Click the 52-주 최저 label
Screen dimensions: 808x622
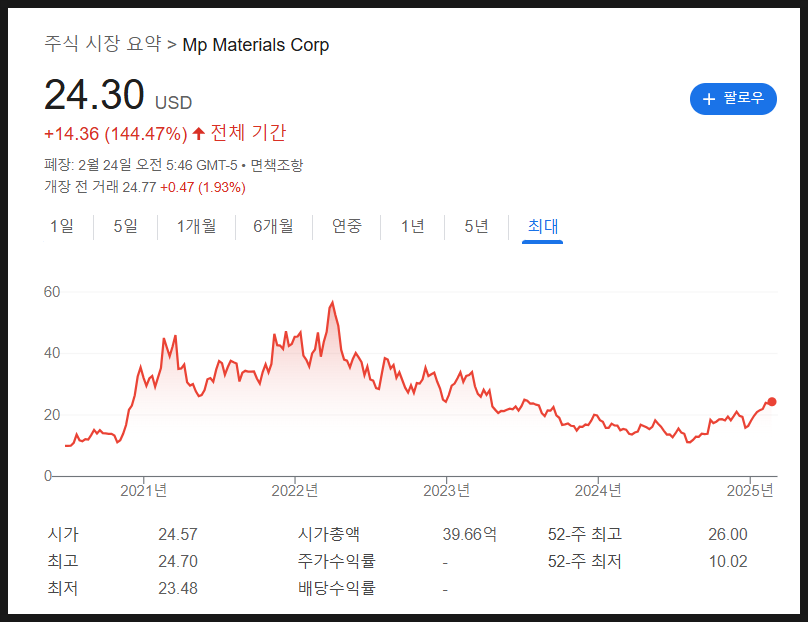[585, 561]
